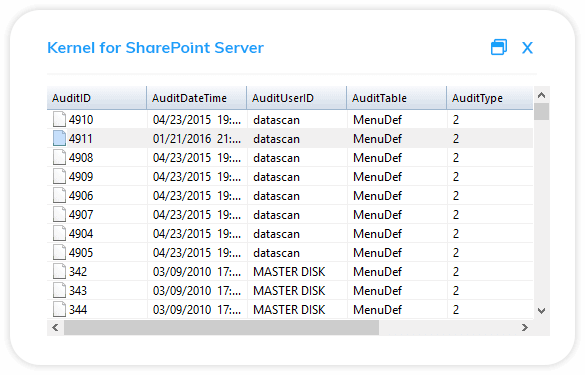Select AuditID 342 text
The image size is (585, 375).
[78, 272]
